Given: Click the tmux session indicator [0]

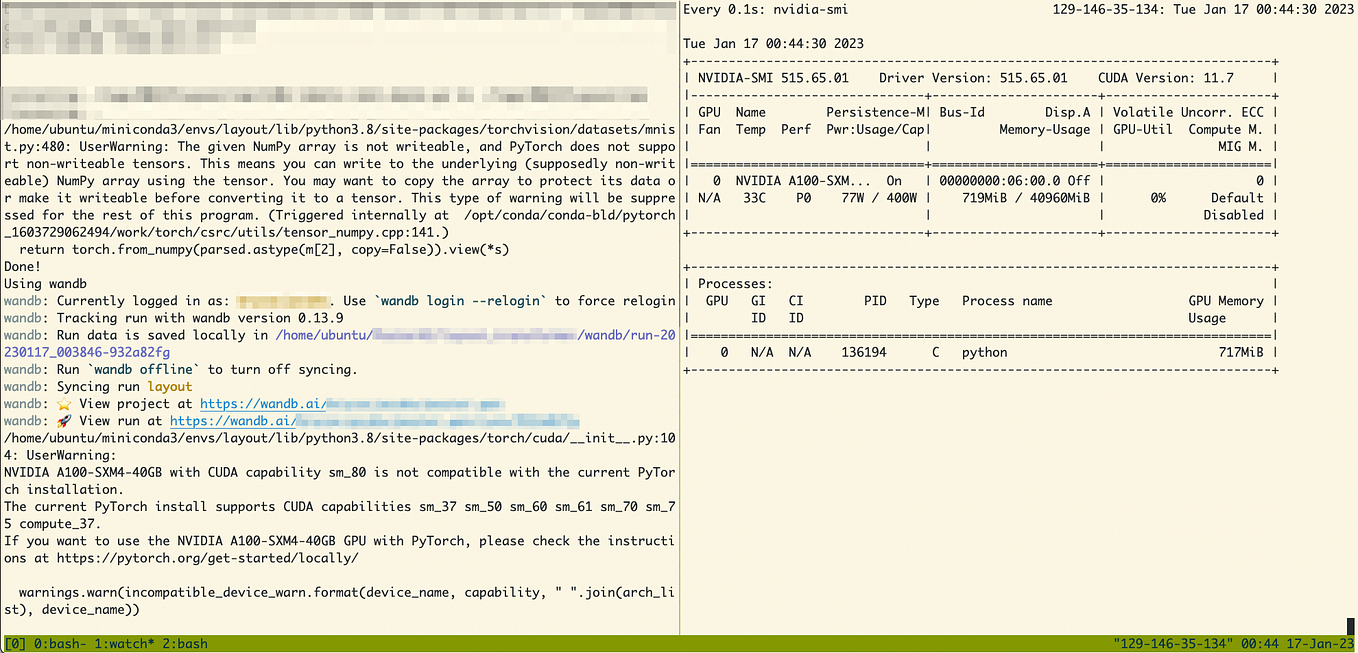Looking at the screenshot, I should pyautogui.click(x=15, y=643).
